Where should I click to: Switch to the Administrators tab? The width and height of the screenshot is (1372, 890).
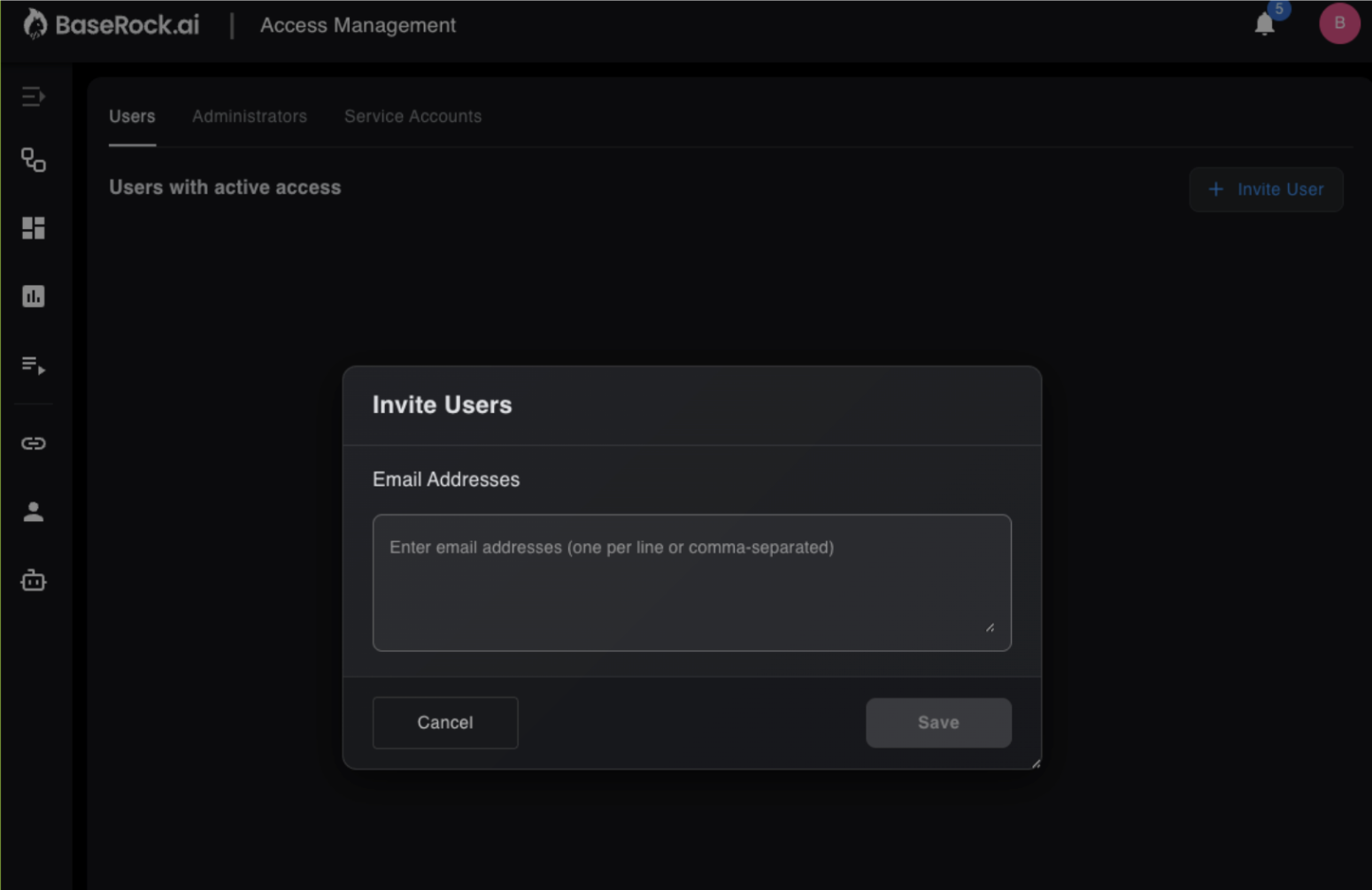[x=250, y=116]
